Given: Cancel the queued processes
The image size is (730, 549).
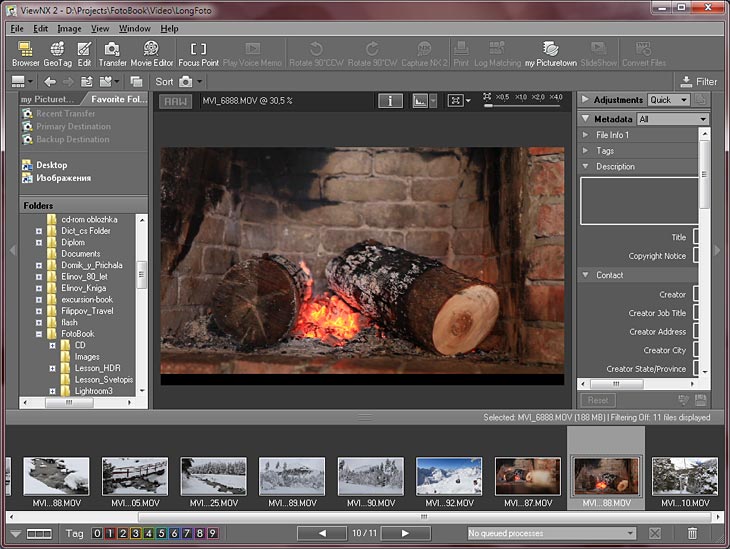Looking at the screenshot, I should click(x=655, y=533).
